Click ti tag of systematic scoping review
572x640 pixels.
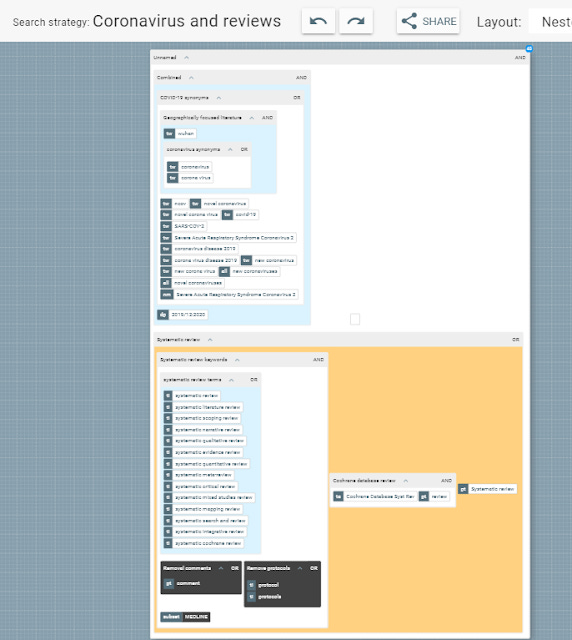point(168,418)
